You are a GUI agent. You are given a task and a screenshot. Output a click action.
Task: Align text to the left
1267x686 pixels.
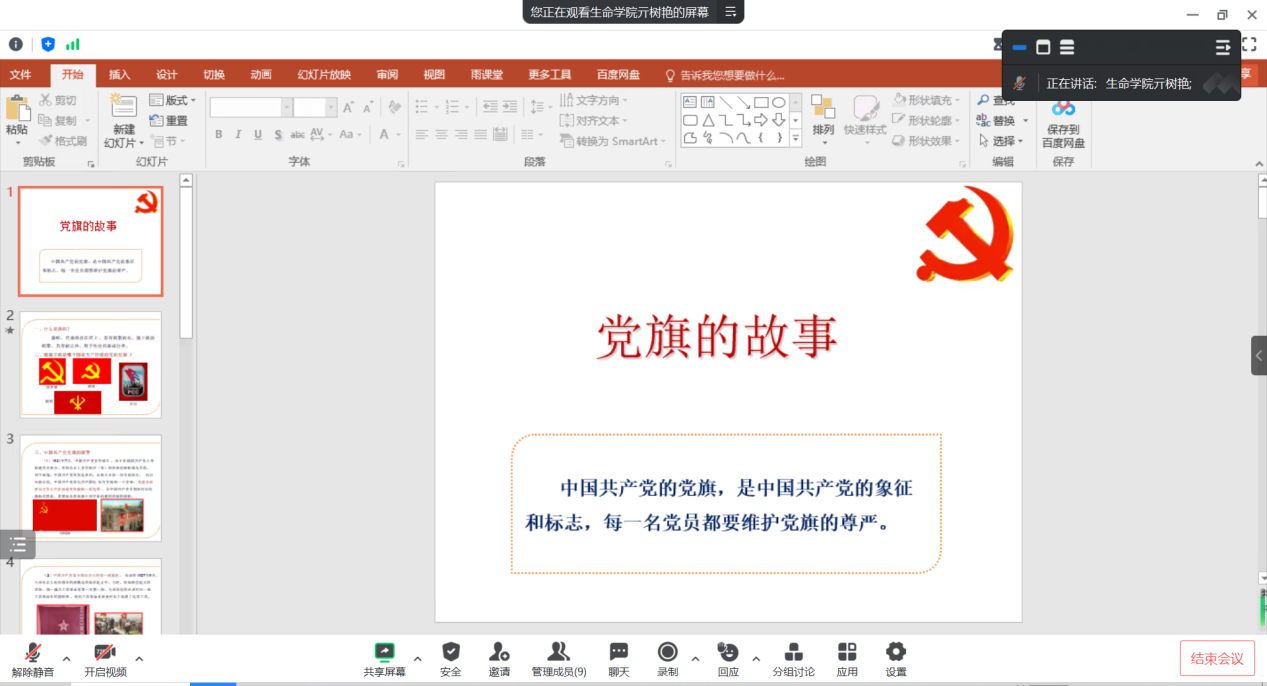coord(421,134)
